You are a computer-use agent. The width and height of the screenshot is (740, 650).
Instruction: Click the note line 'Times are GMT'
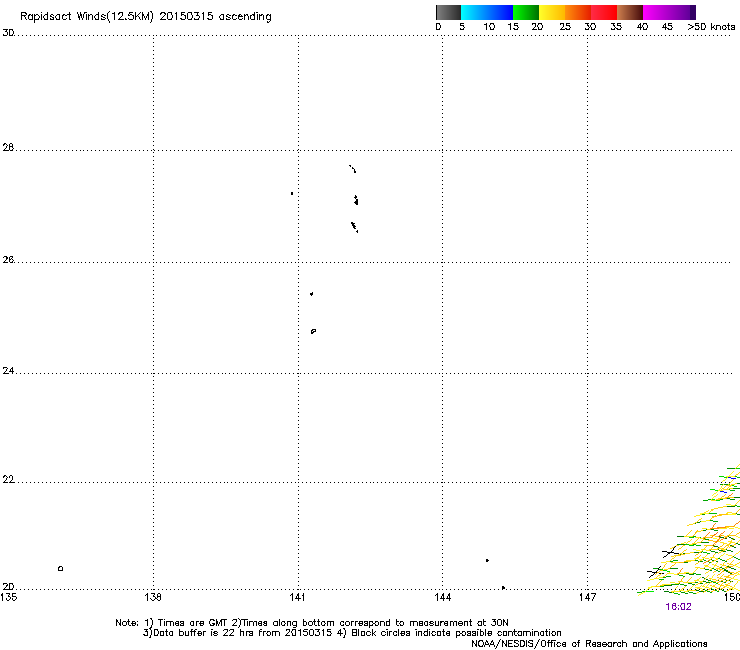click(x=192, y=623)
